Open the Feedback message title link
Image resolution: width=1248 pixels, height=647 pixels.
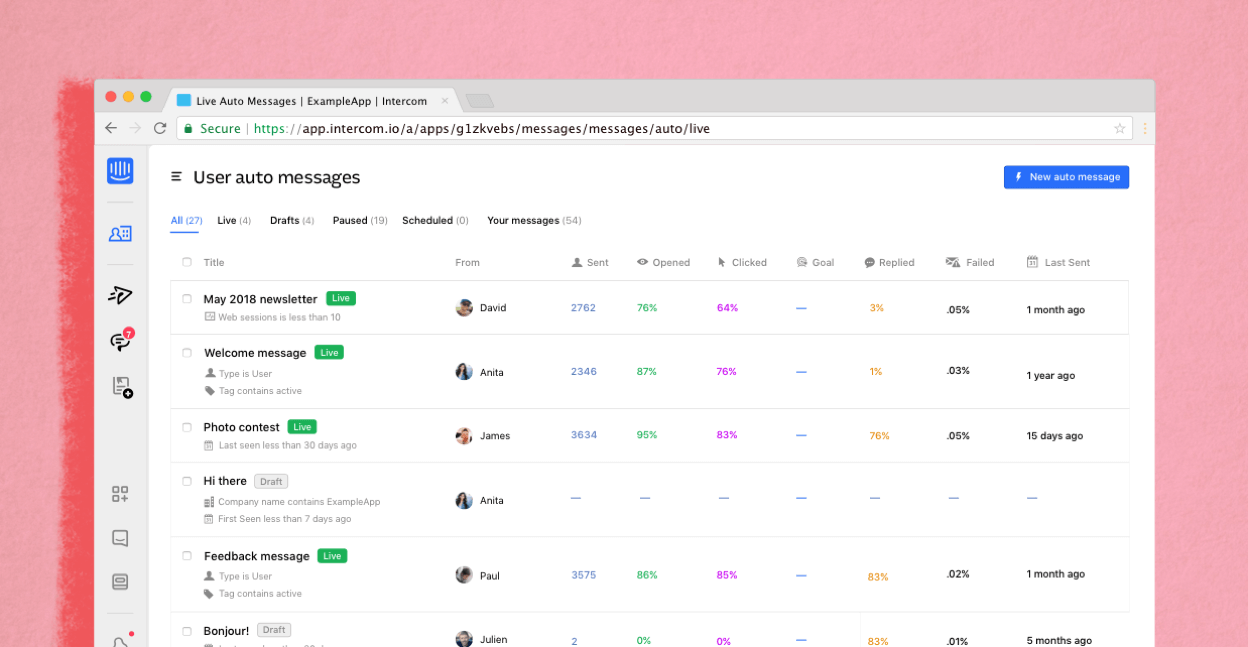pos(256,556)
